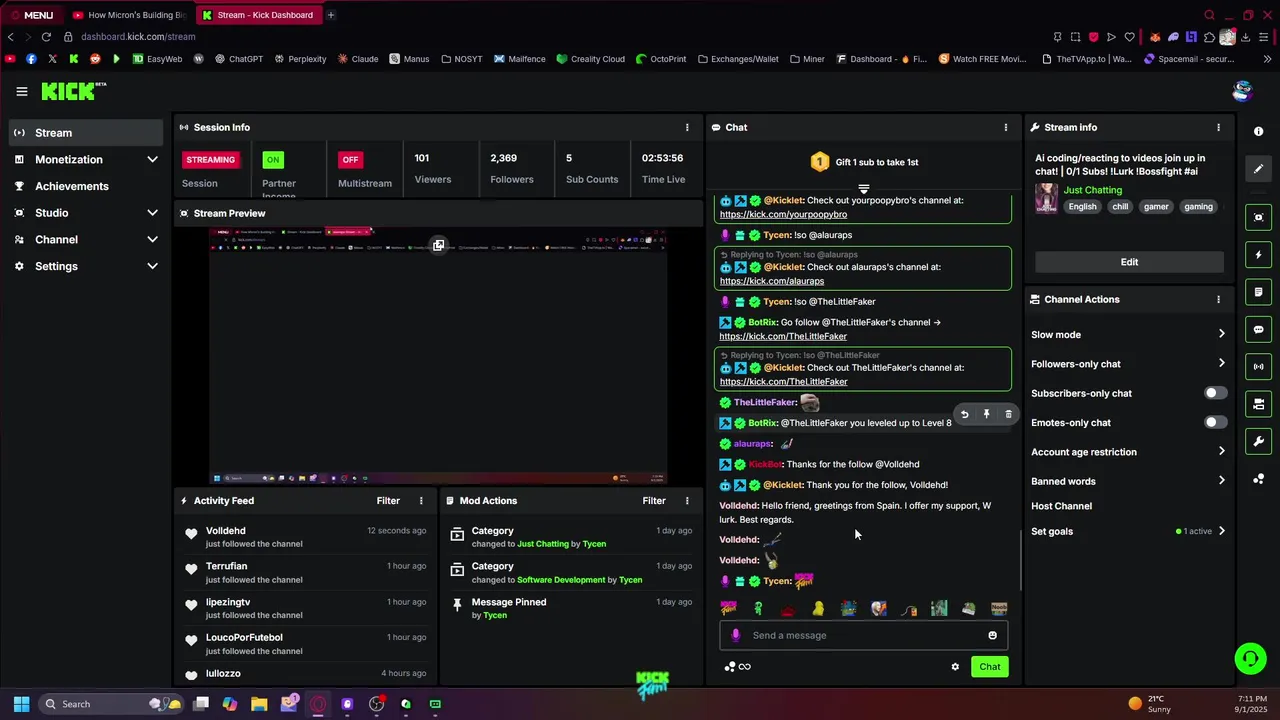Select the yellow duck emote in the quick emote row
1280x720 pixels.
(x=818, y=608)
